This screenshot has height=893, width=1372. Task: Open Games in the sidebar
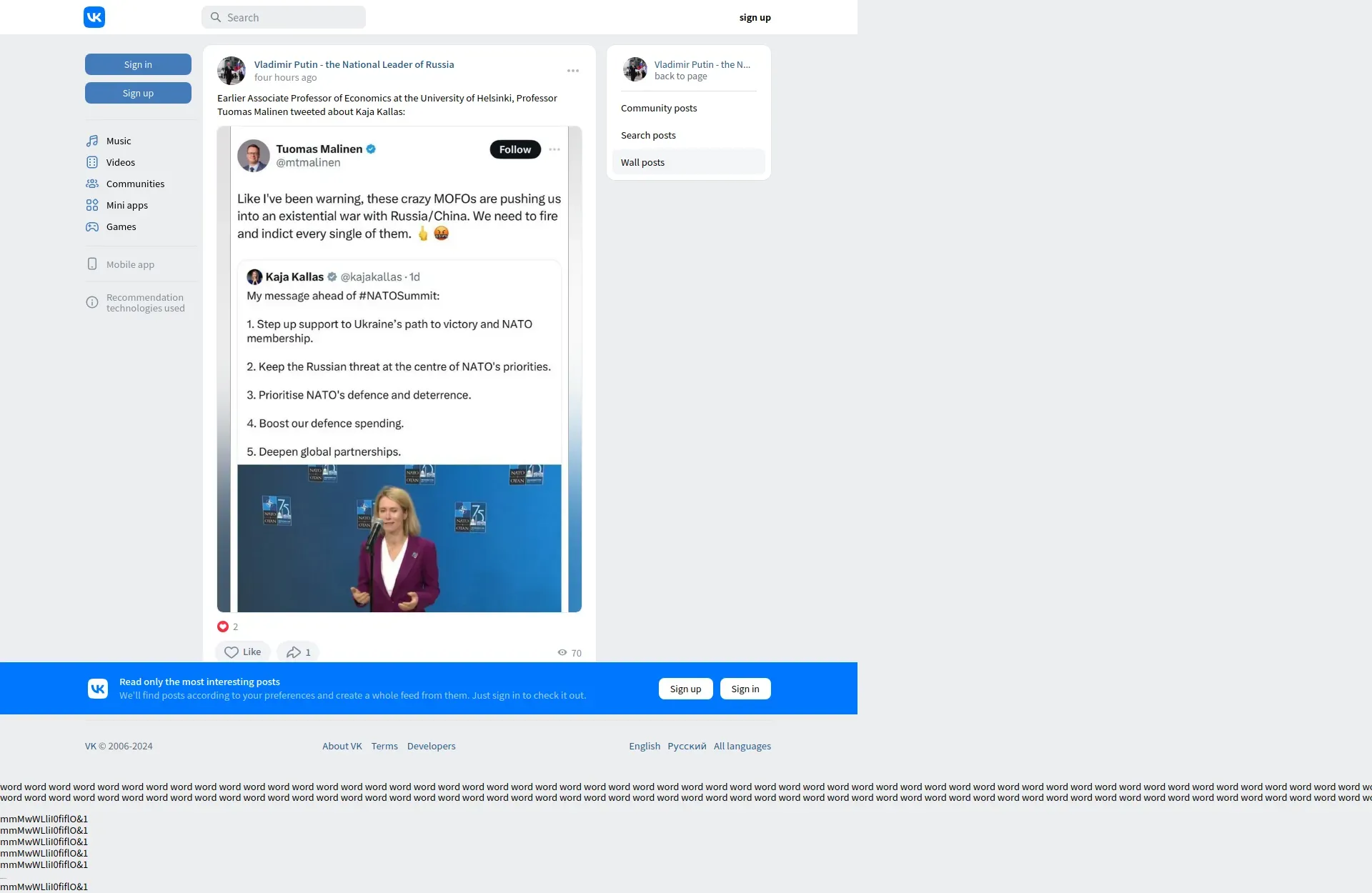pos(121,226)
